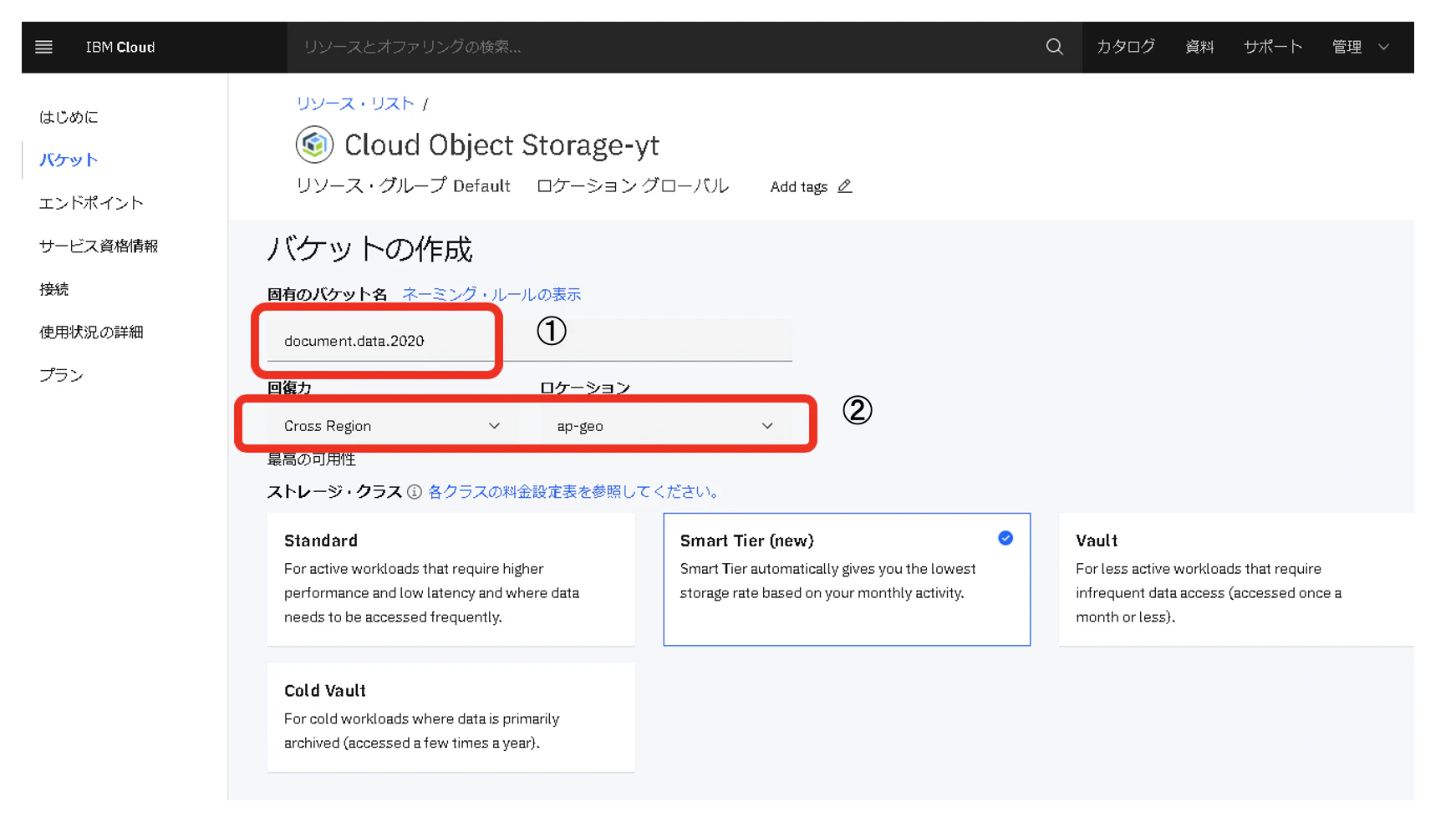
Task: Select the Smart Tier (new) storage class
Action: [x=847, y=579]
